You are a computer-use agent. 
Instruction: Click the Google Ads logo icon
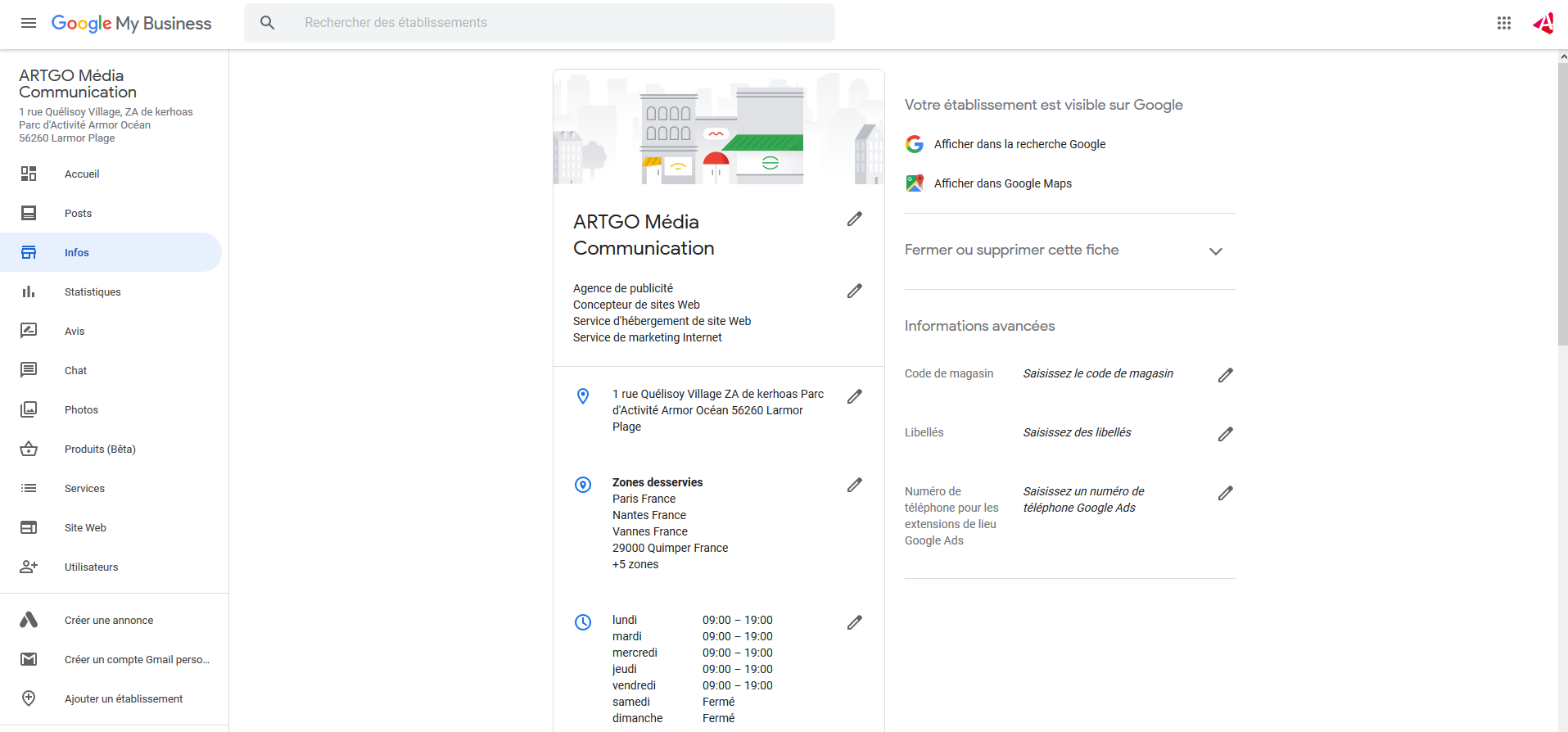coord(29,620)
